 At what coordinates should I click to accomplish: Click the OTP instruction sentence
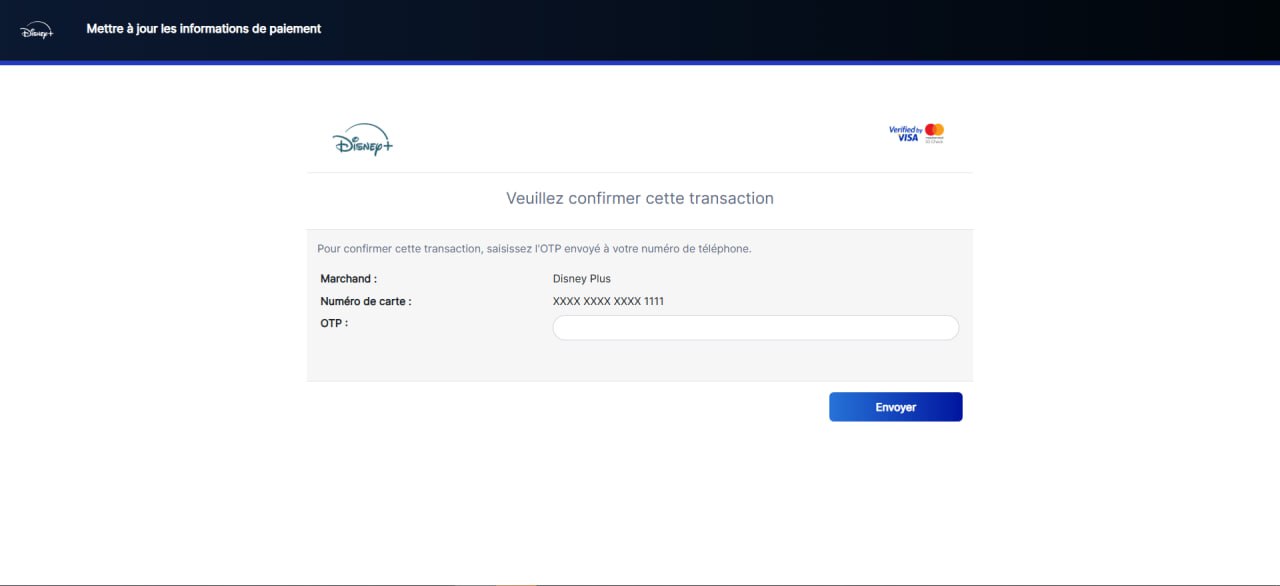tap(534, 249)
